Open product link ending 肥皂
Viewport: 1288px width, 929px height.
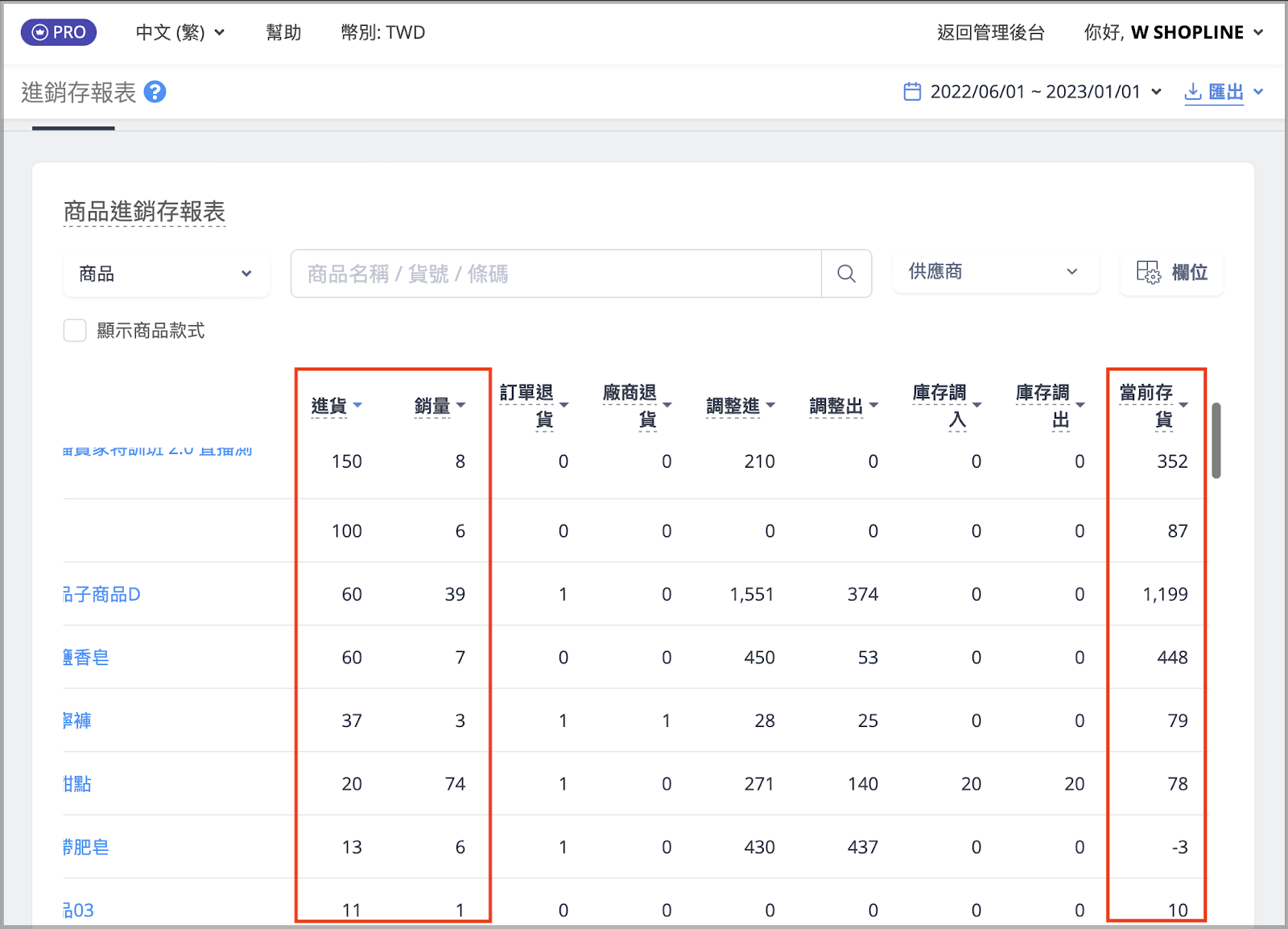pyautogui.click(x=86, y=847)
